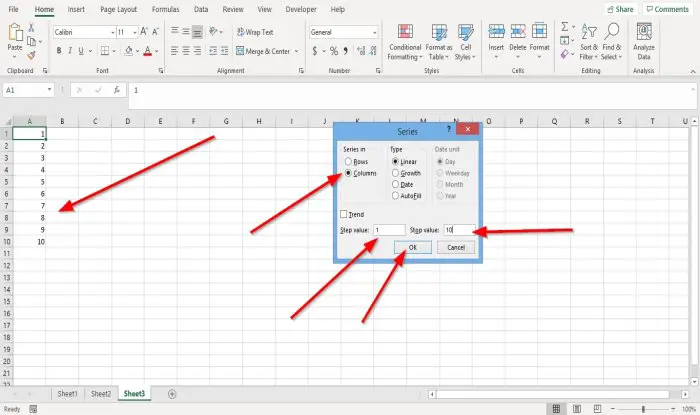The width and height of the screenshot is (700, 415).
Task: Open Conditional Formatting menu
Action: tap(404, 42)
